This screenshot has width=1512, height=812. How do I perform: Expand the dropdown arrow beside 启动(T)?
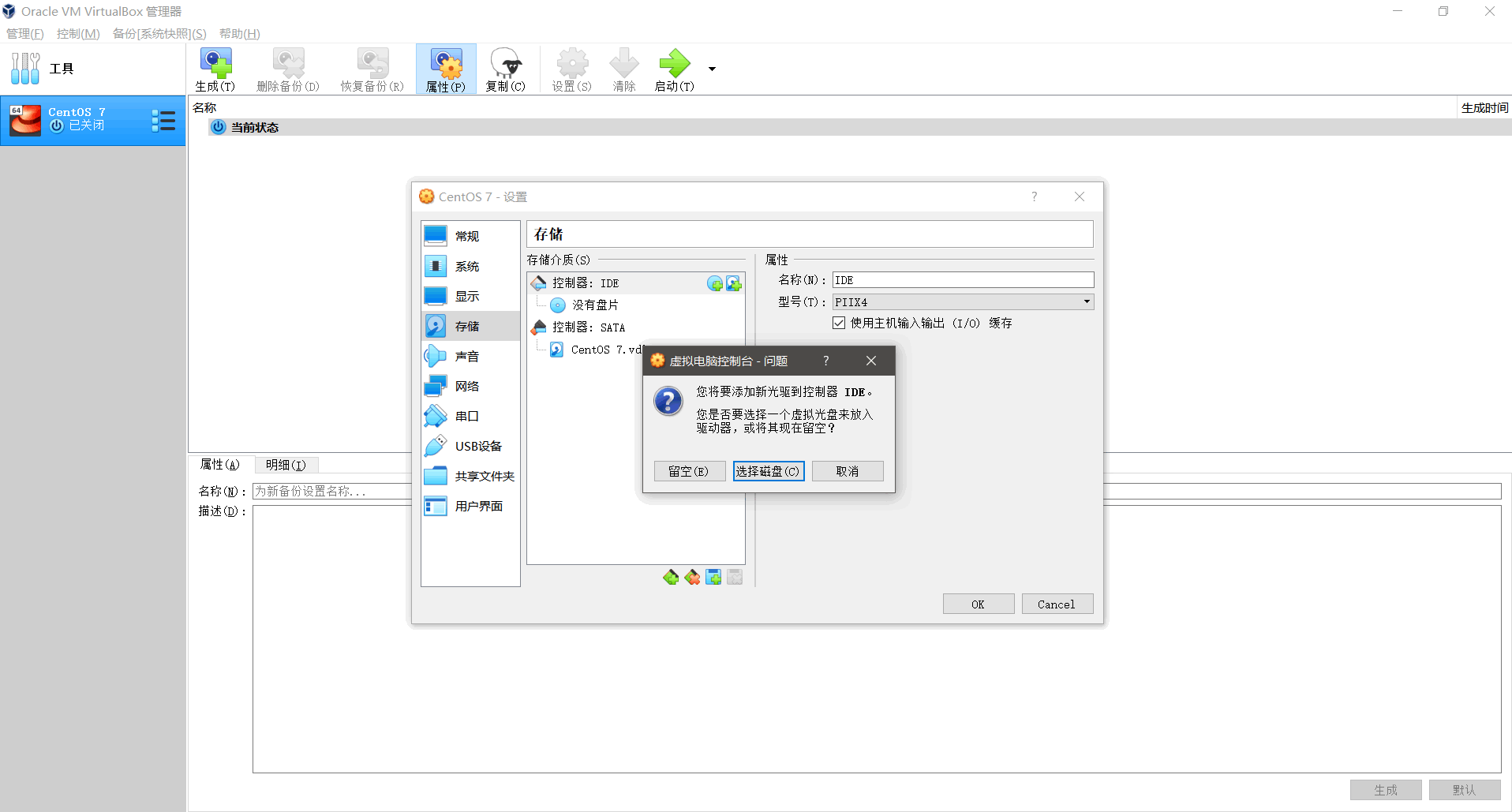712,69
